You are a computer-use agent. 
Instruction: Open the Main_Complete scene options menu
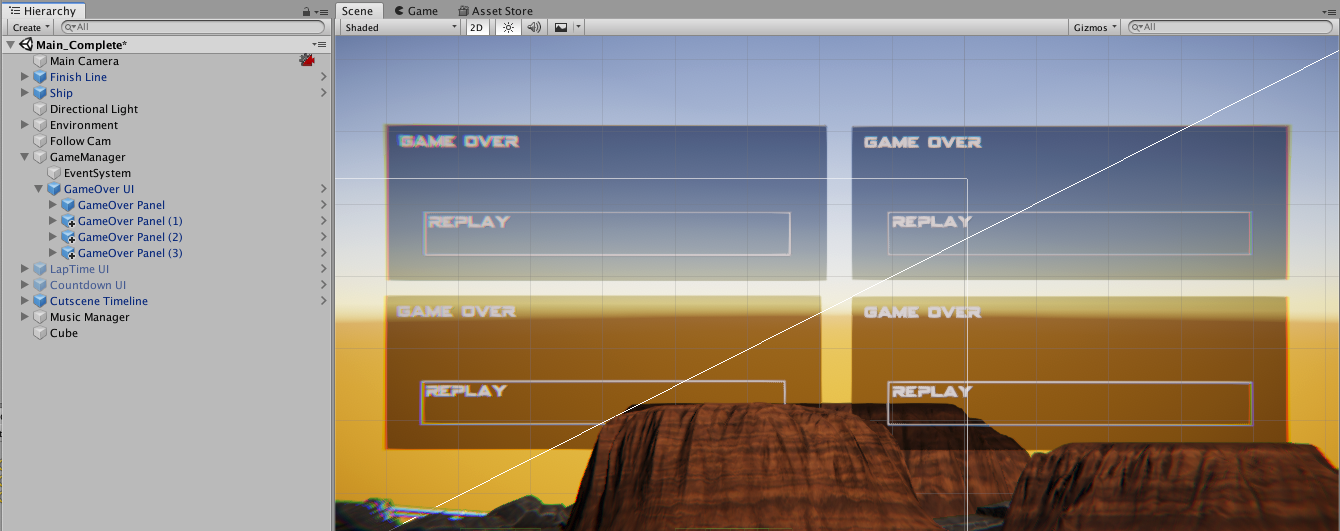[x=320, y=45]
